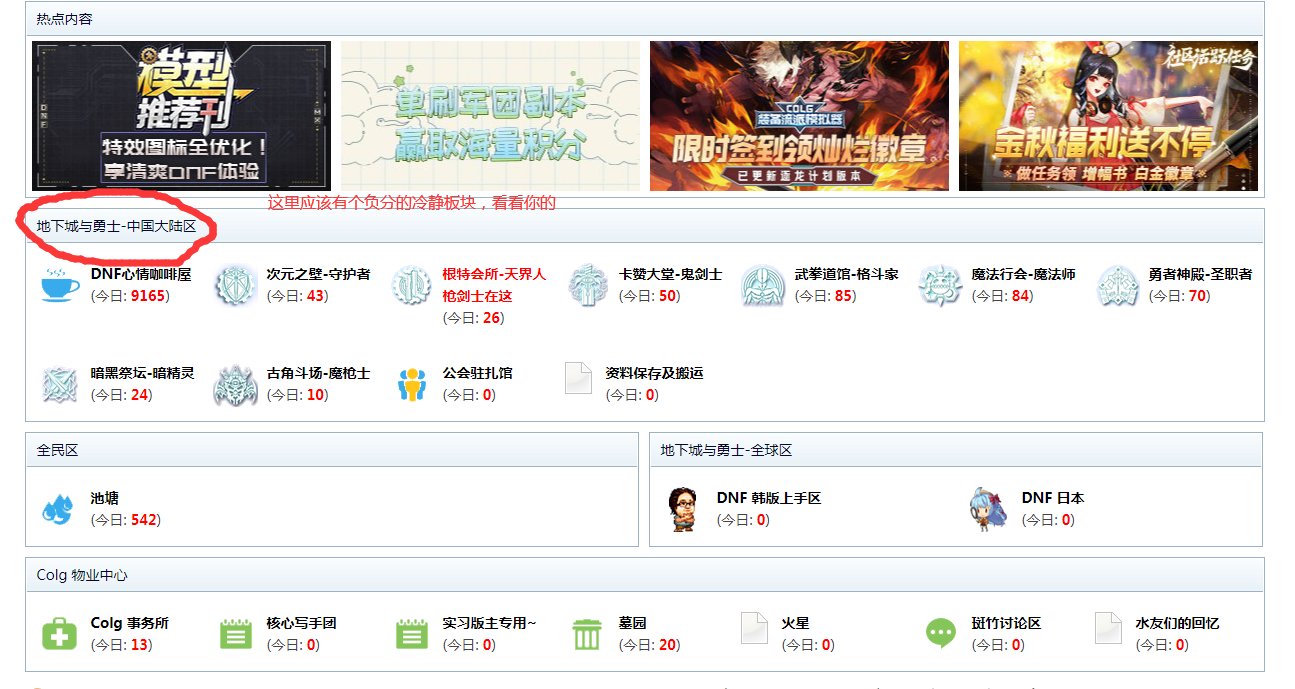Click the 热点内容 section header
This screenshot has width=1295, height=689.
coord(65,19)
